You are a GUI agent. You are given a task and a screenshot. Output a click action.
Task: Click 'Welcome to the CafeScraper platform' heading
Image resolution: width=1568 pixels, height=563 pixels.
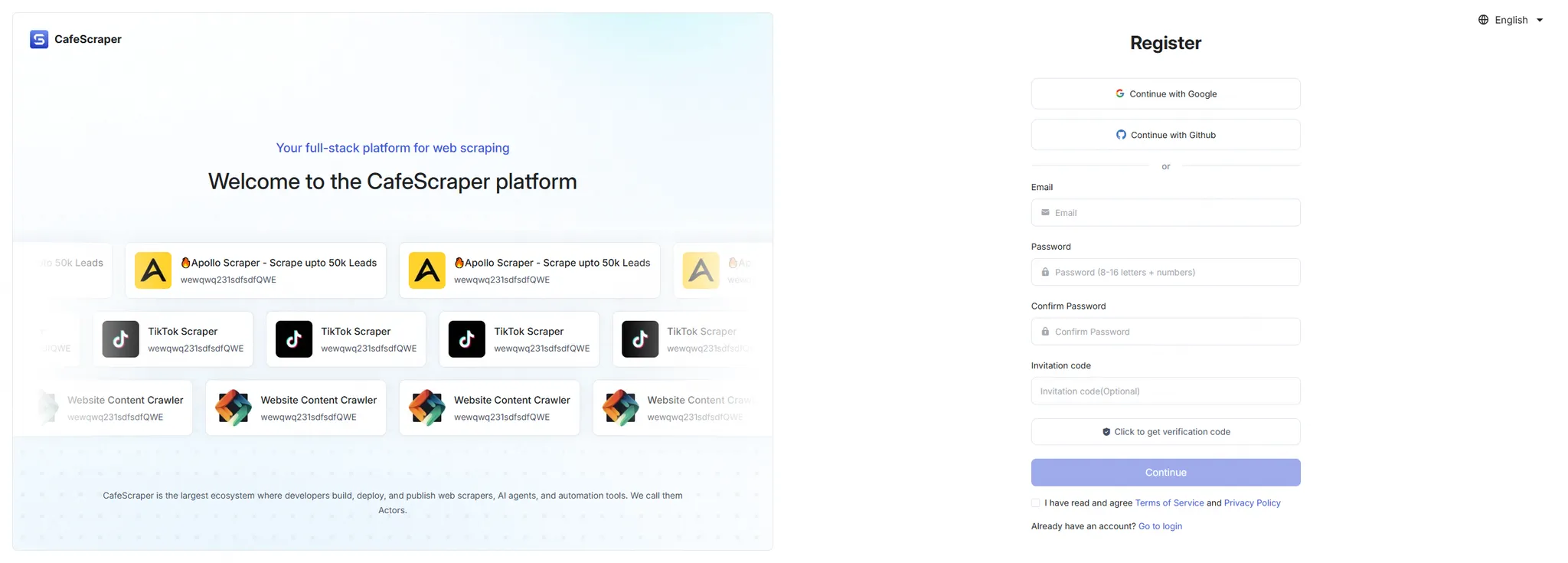pyautogui.click(x=393, y=182)
